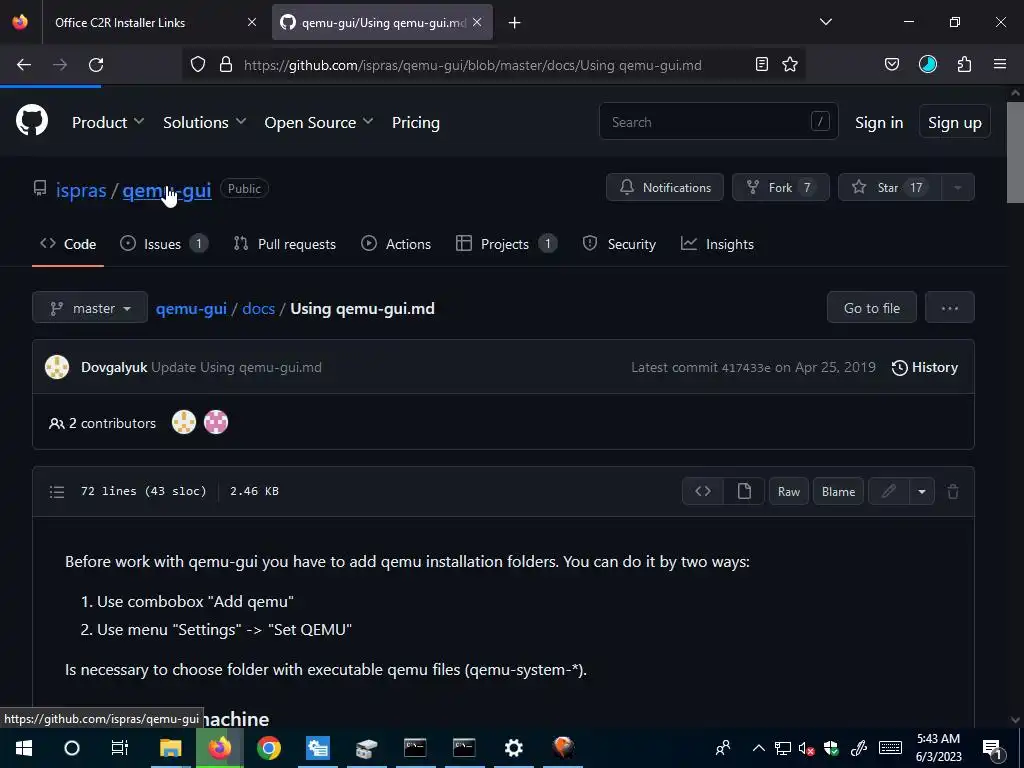
Task: Click the yellow contributor avatar
Action: coord(184,423)
